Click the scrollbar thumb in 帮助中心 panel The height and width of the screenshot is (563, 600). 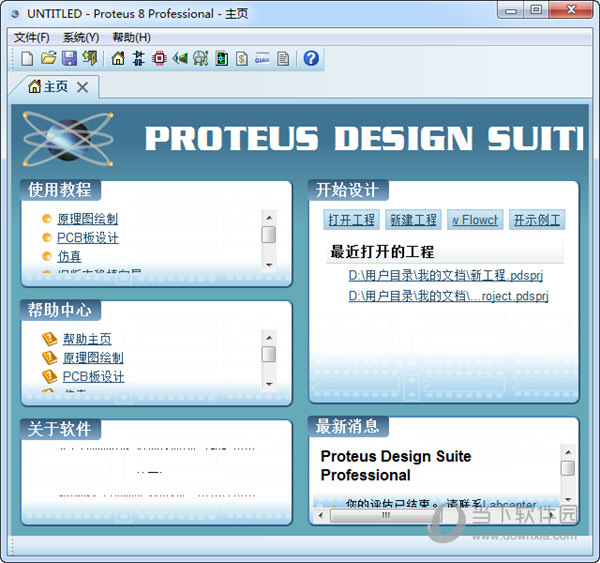(269, 354)
